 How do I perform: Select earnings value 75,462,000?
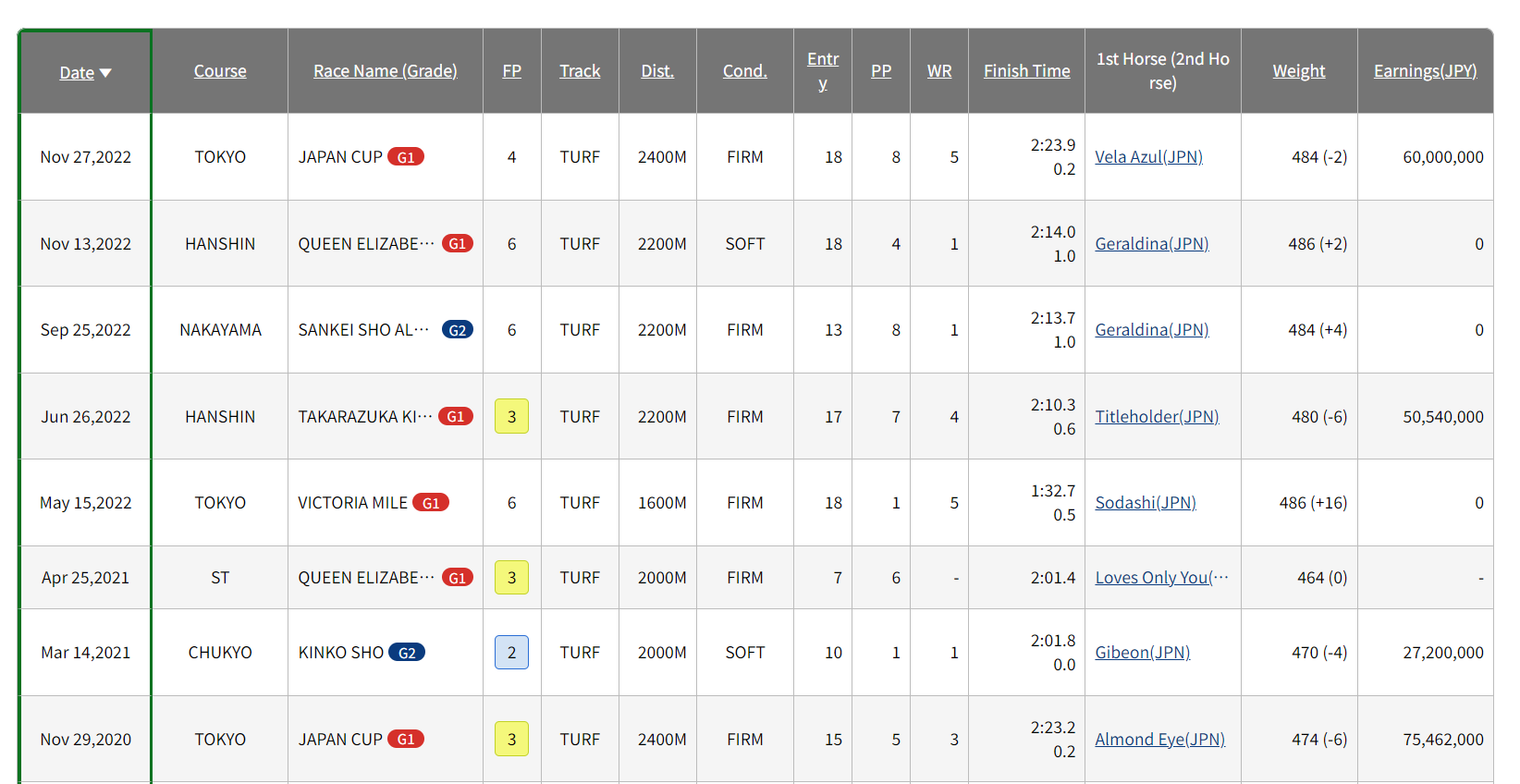point(1443,740)
